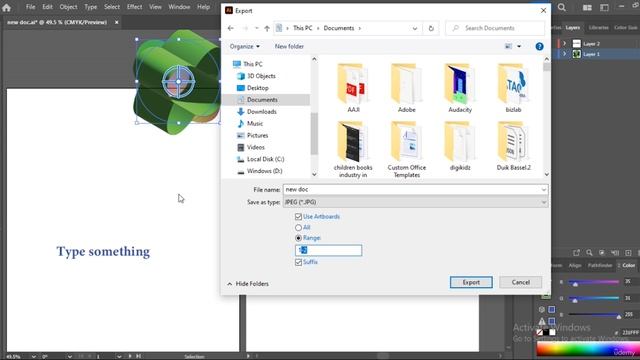Open the Organize dropdown menu

(244, 46)
